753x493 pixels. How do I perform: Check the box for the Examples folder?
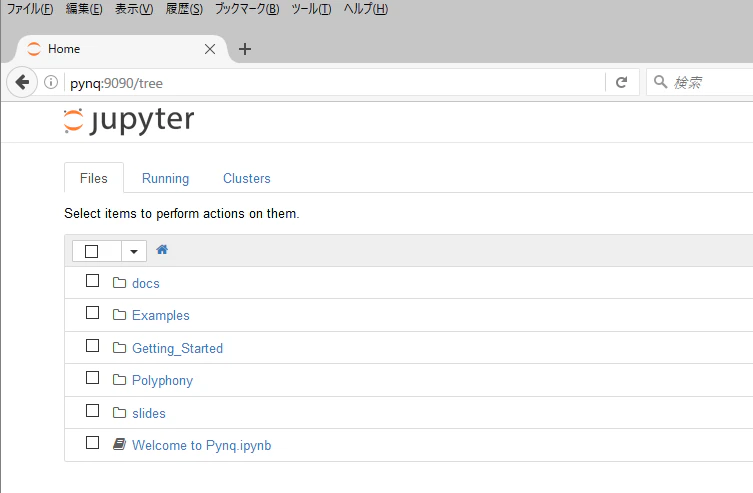coord(92,313)
